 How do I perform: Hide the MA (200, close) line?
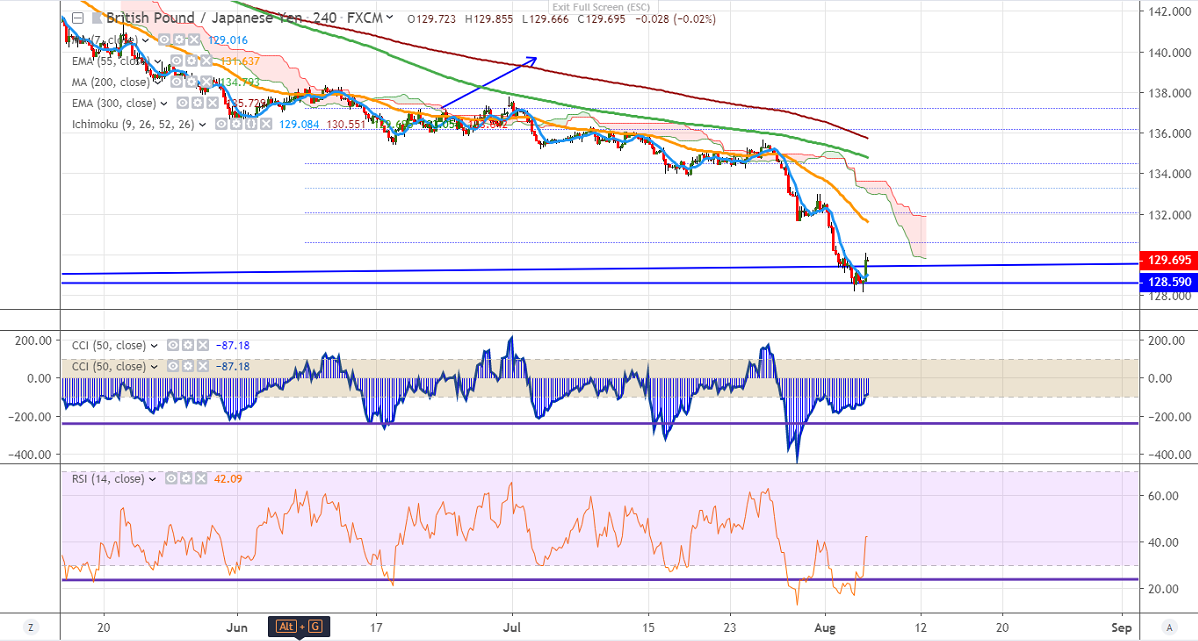coord(176,82)
